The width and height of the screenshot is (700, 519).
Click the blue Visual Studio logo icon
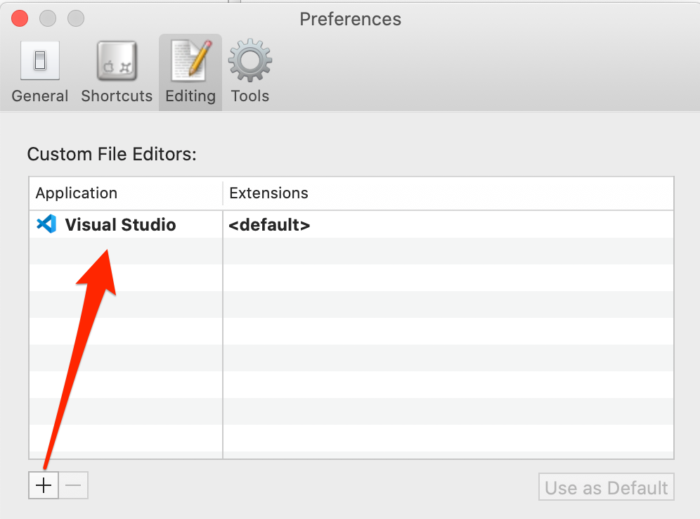(46, 224)
